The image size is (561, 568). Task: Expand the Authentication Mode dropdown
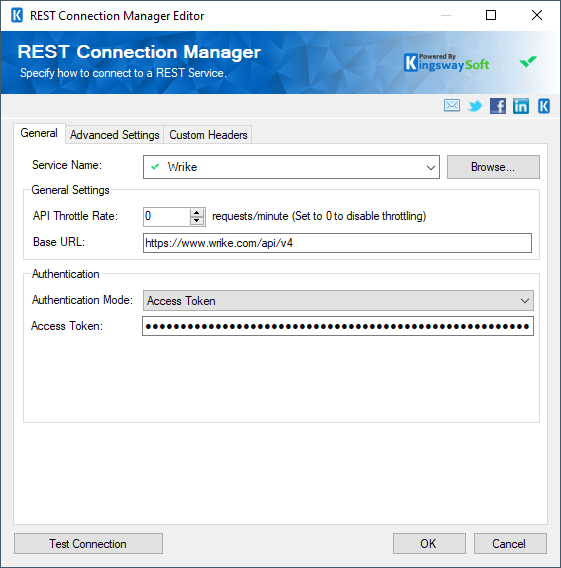(525, 301)
